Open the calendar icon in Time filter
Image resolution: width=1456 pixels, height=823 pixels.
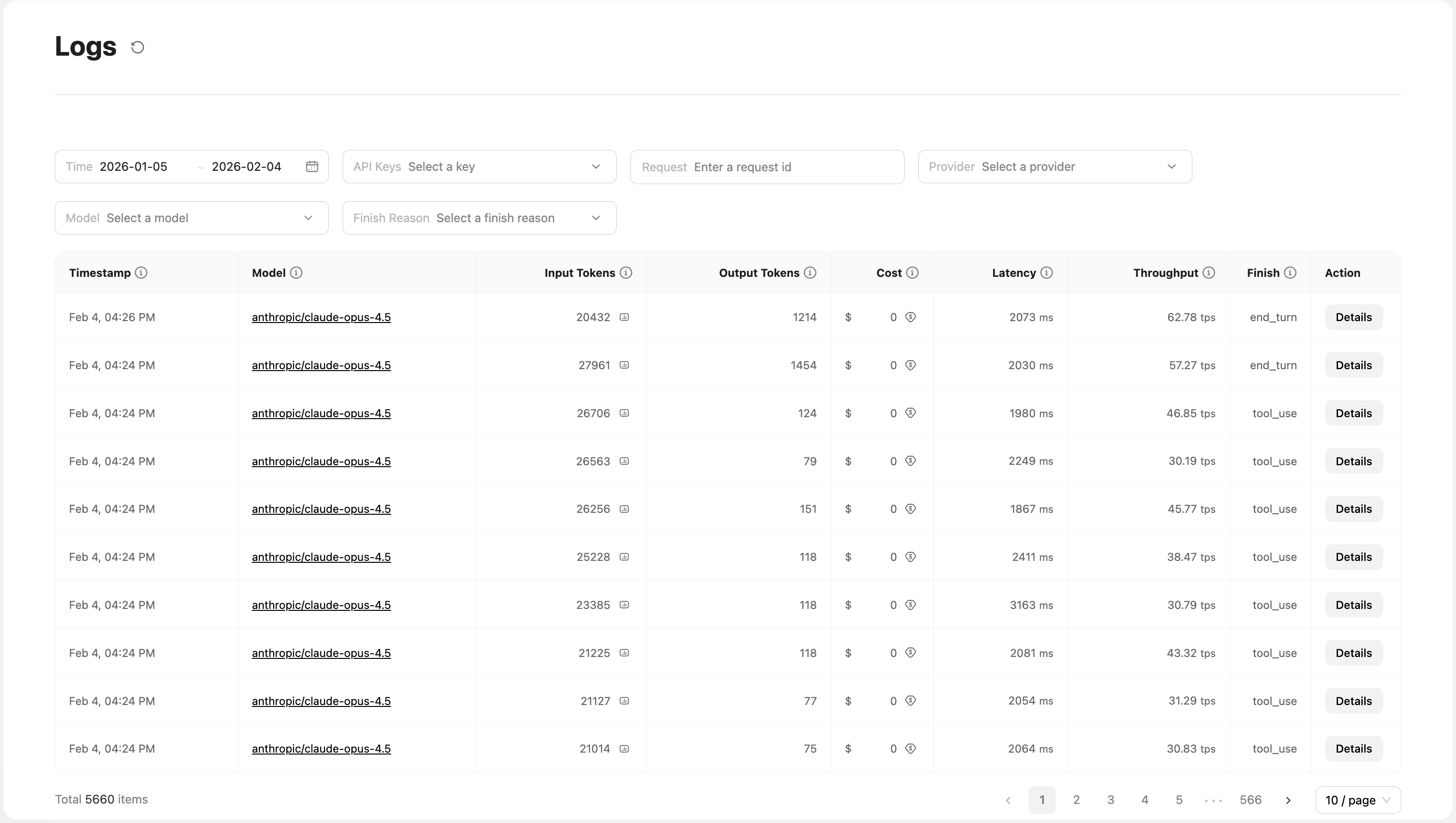pyautogui.click(x=312, y=166)
